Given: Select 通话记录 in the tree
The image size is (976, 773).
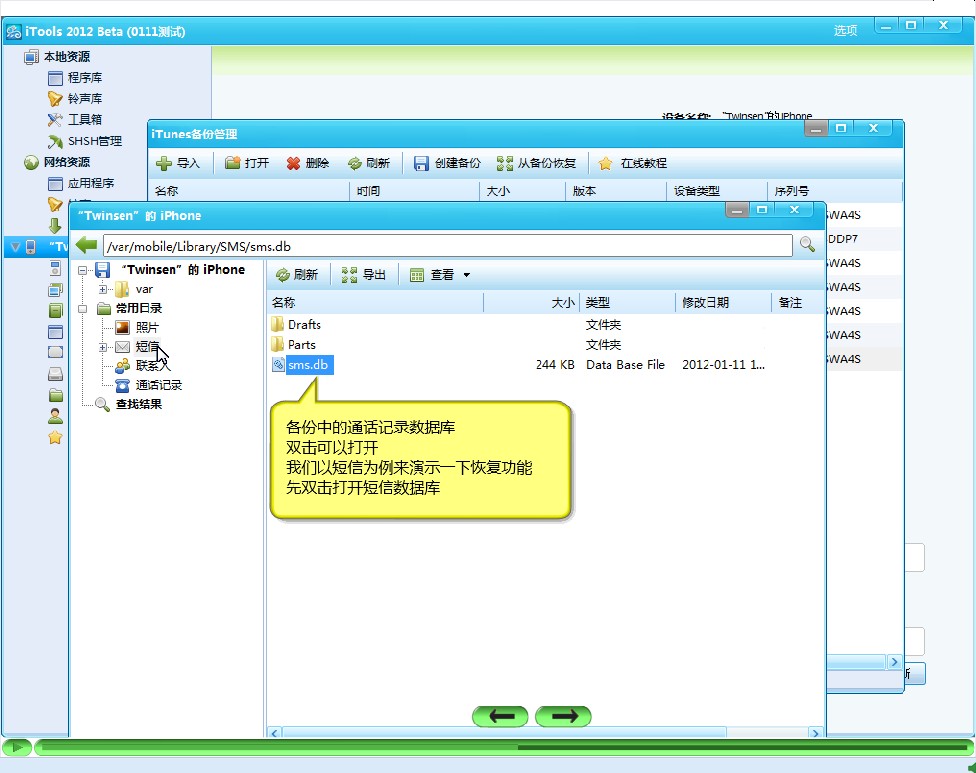Looking at the screenshot, I should [149, 385].
